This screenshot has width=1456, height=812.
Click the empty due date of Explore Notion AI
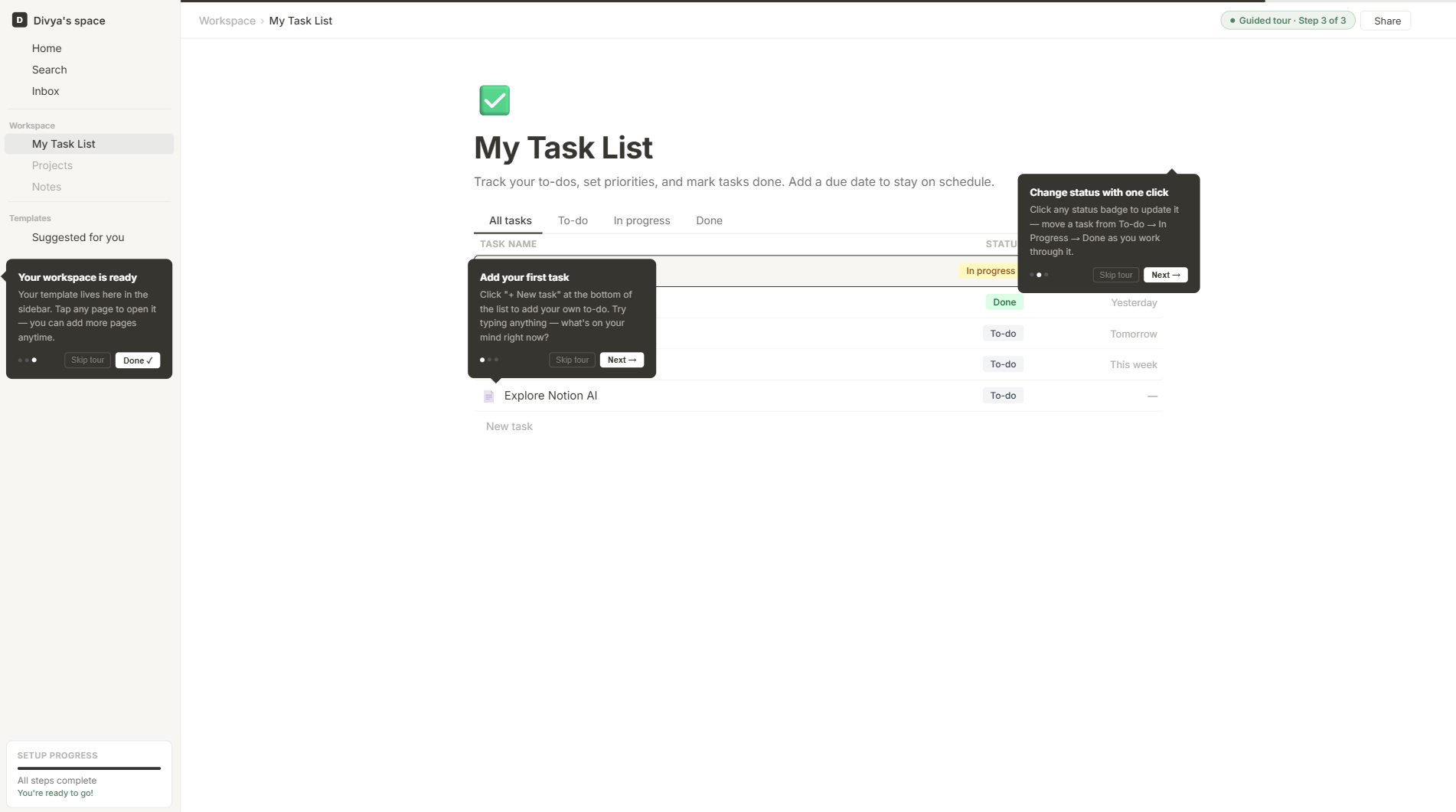[1152, 396]
